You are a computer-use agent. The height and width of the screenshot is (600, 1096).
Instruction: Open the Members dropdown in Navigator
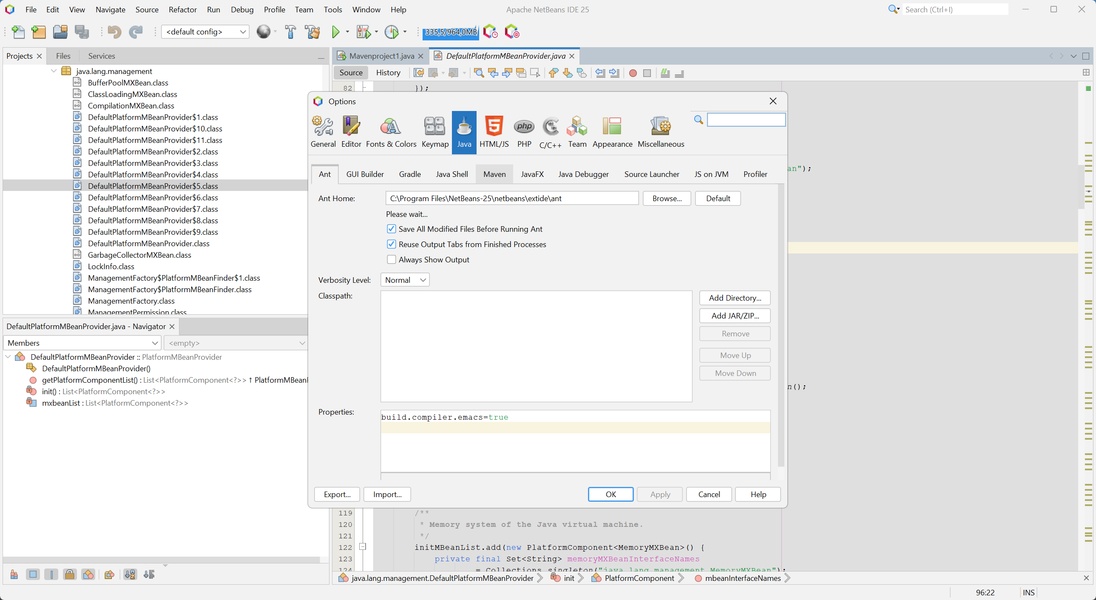pyautogui.click(x=82, y=343)
